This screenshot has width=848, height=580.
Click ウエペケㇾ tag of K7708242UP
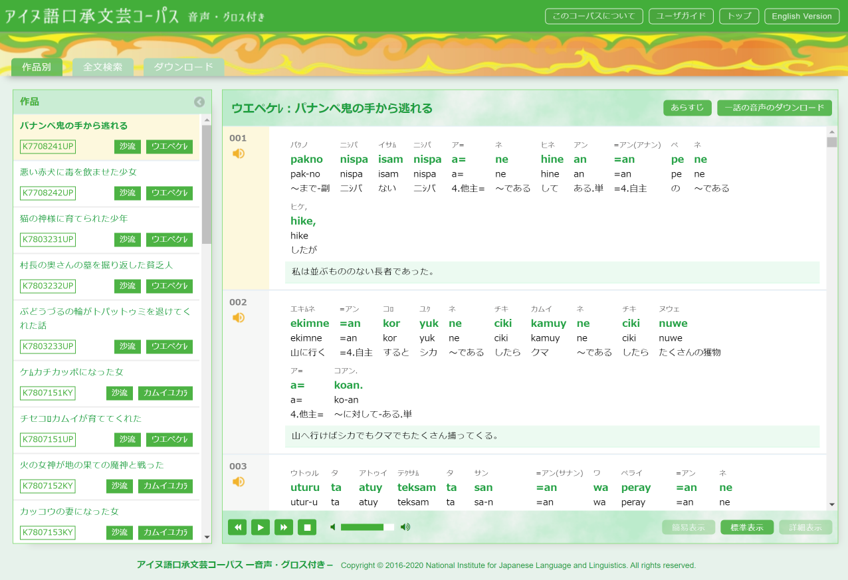pos(169,193)
